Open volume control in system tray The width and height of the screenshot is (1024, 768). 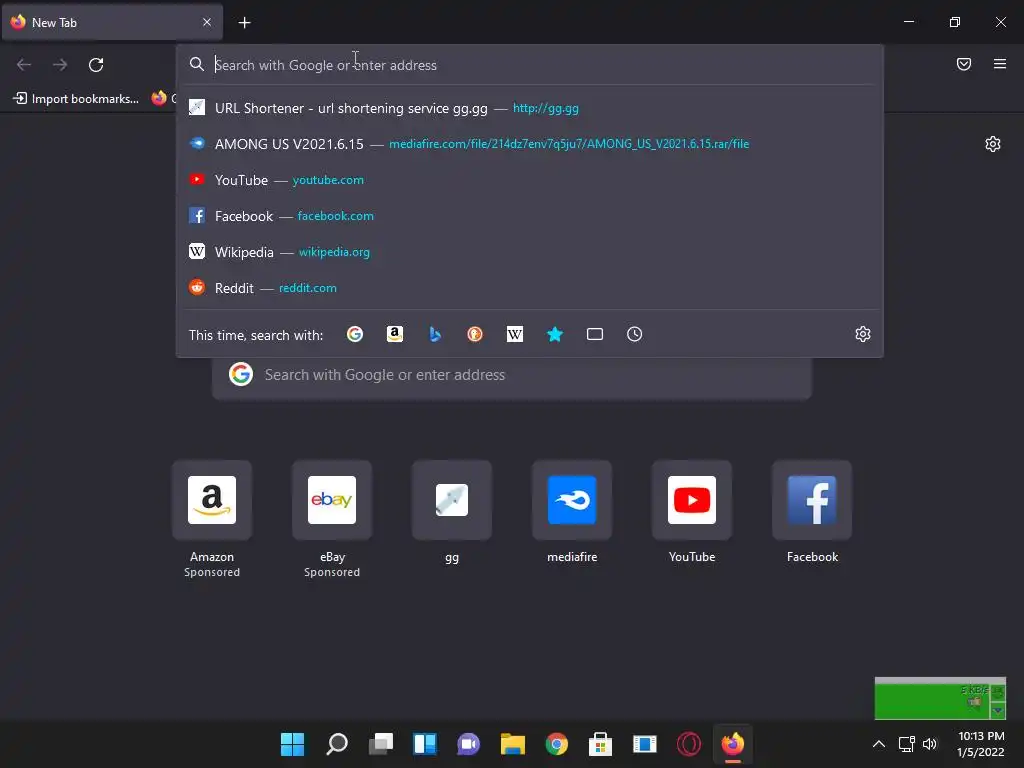[x=930, y=744]
